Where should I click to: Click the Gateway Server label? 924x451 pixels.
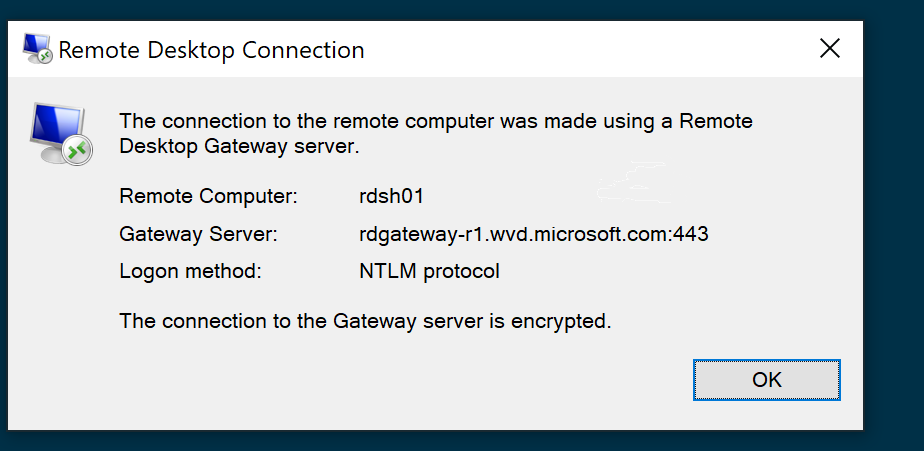coord(198,234)
